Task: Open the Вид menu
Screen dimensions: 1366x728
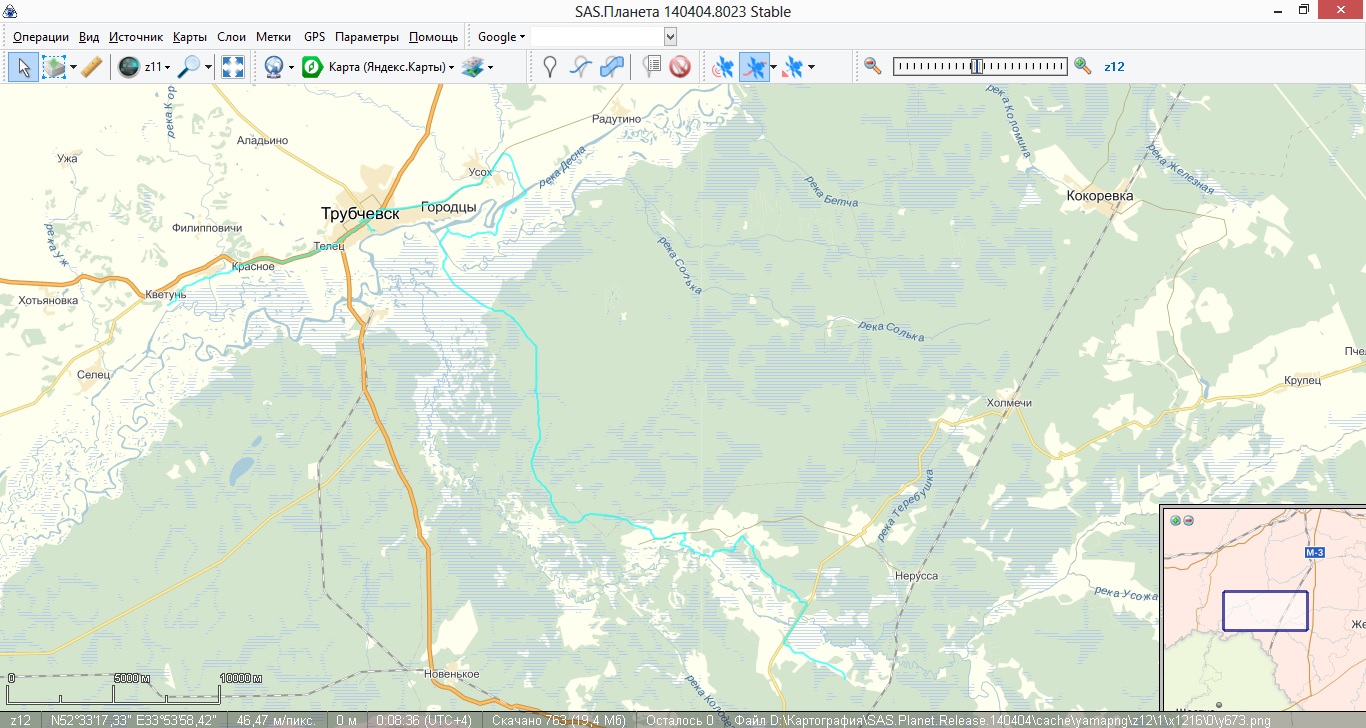Action: tap(89, 37)
